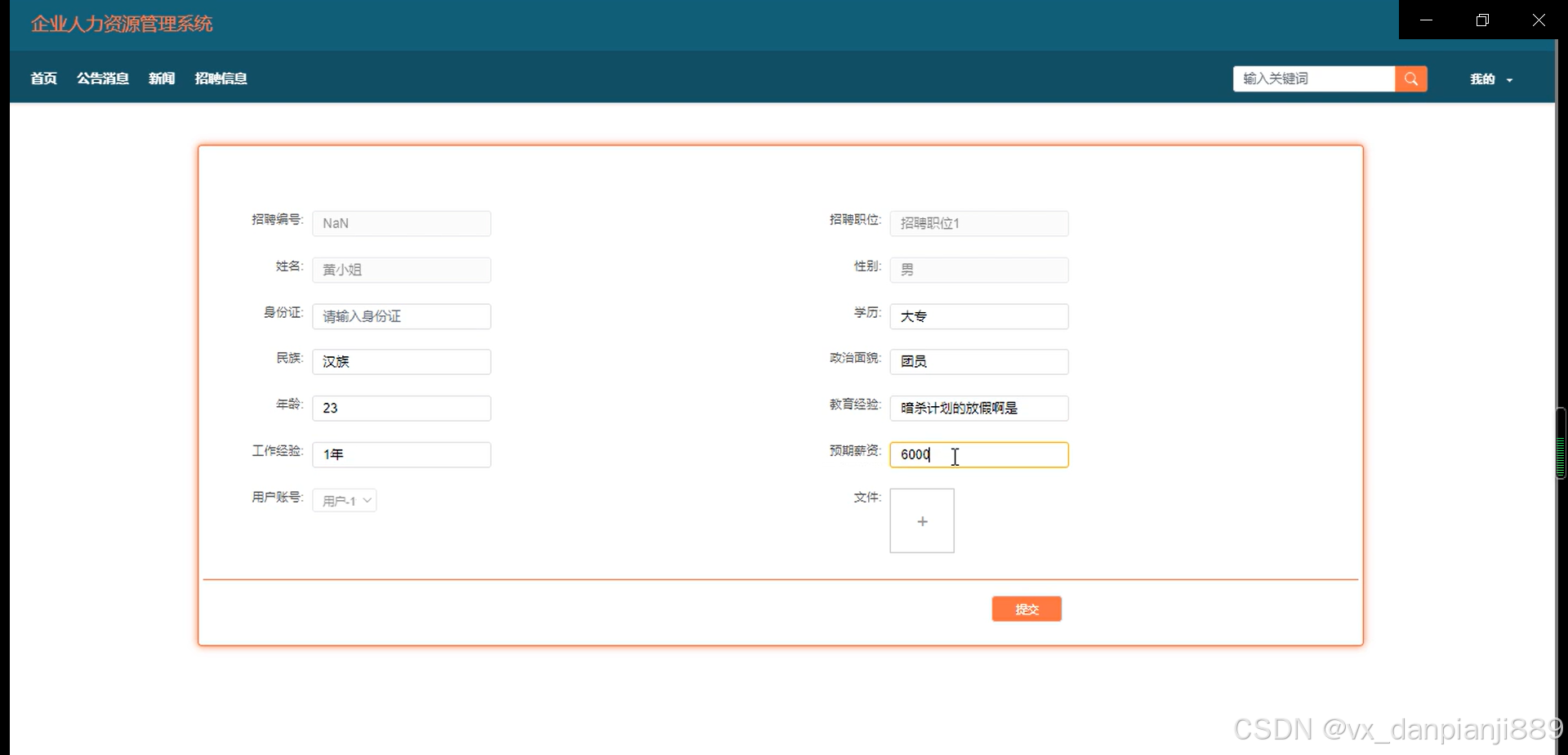
Task: Click the disabled 性别 field showing 男
Action: (979, 270)
